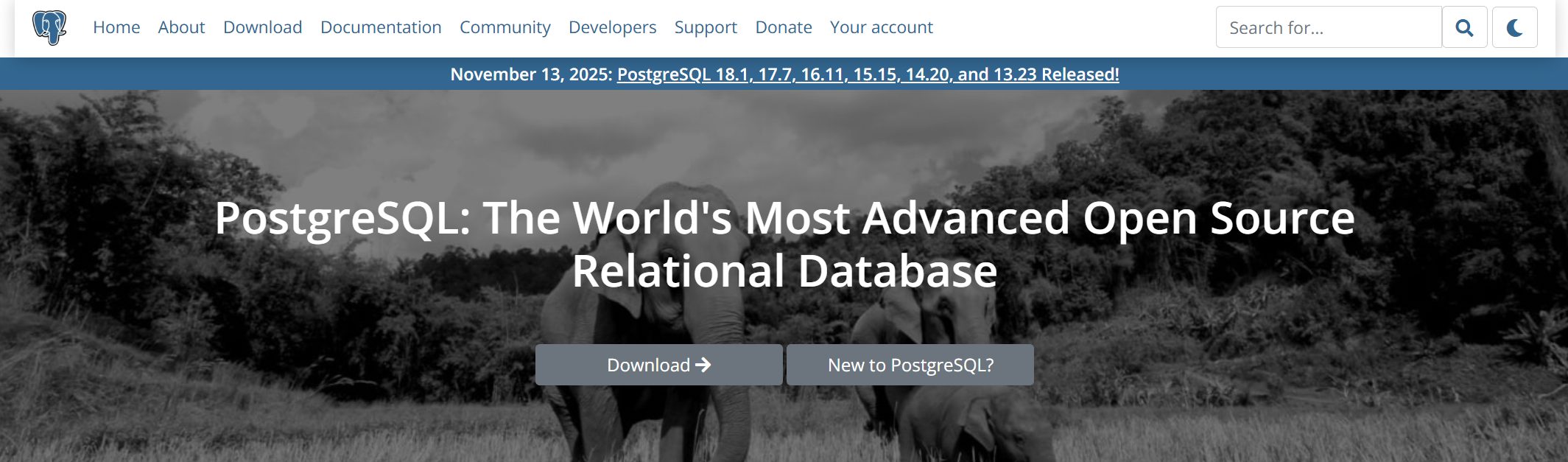The width and height of the screenshot is (1568, 462).
Task: Click the hero Download arrow button
Action: 658,365
